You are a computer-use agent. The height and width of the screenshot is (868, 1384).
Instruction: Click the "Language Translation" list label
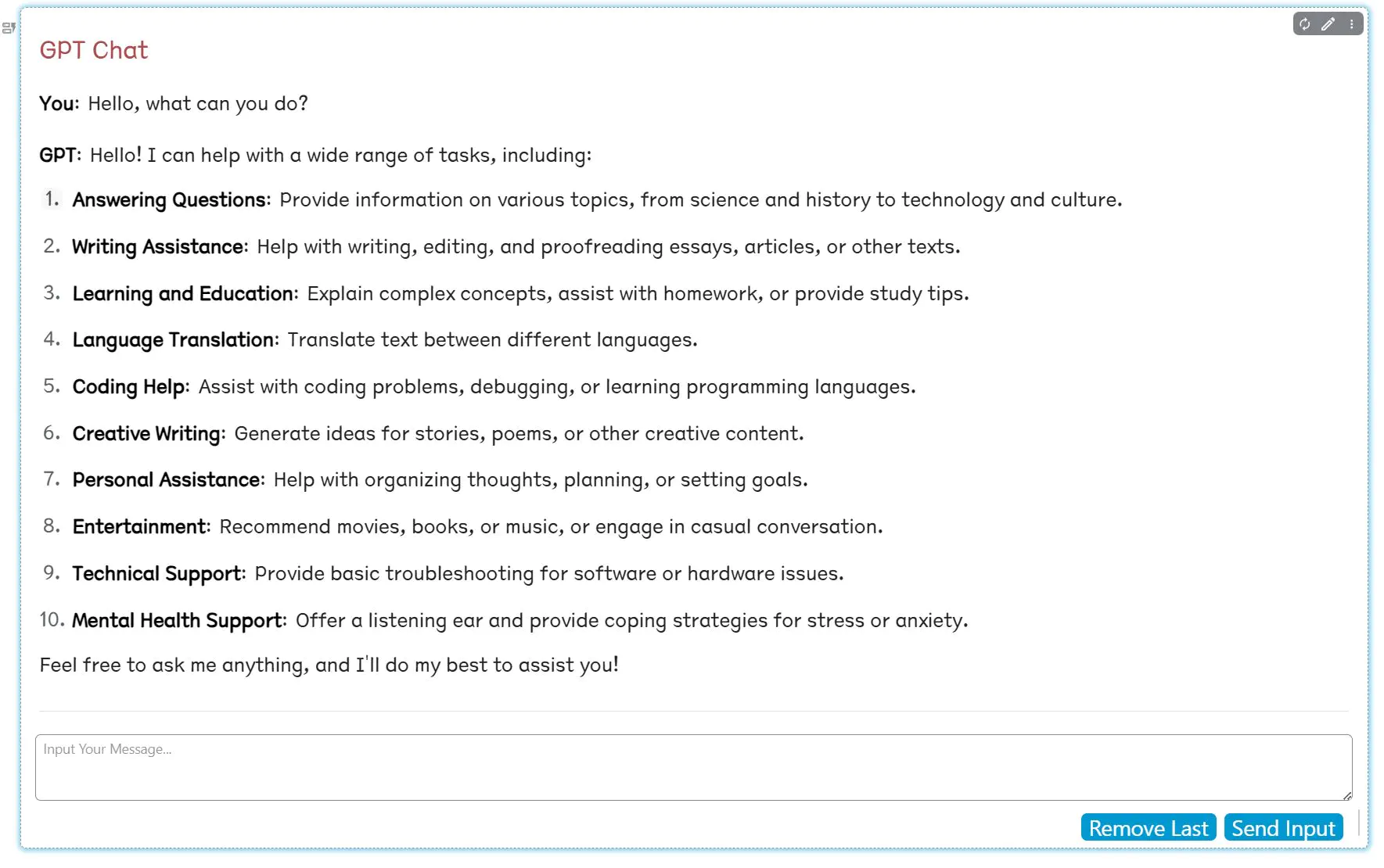pos(173,340)
